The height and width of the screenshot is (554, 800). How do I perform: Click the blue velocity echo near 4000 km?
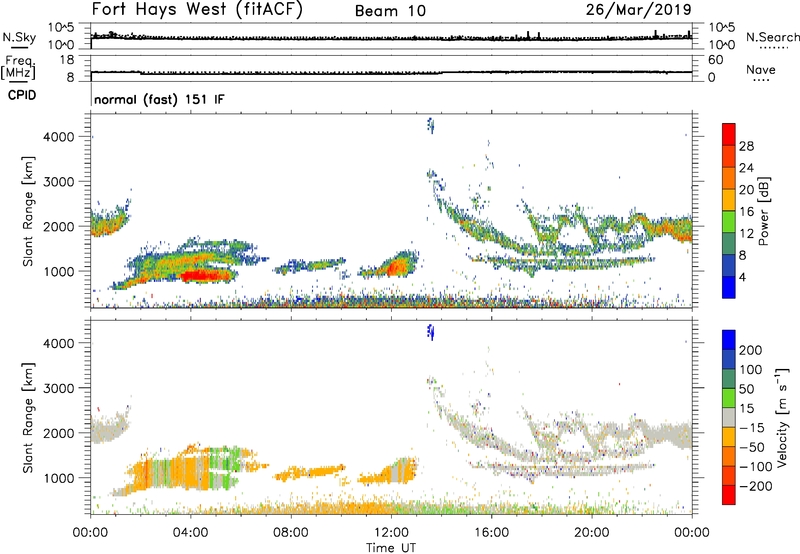pyautogui.click(x=431, y=332)
